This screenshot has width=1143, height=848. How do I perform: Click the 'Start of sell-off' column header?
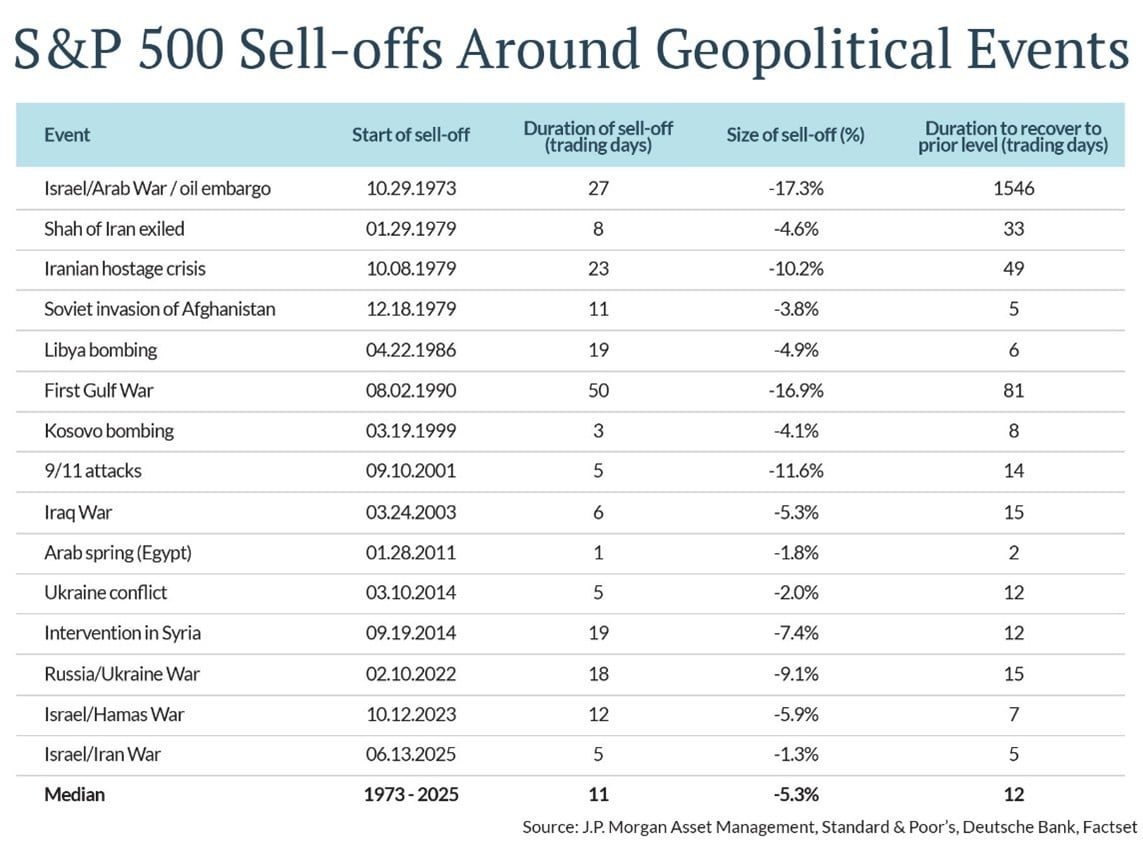[410, 135]
